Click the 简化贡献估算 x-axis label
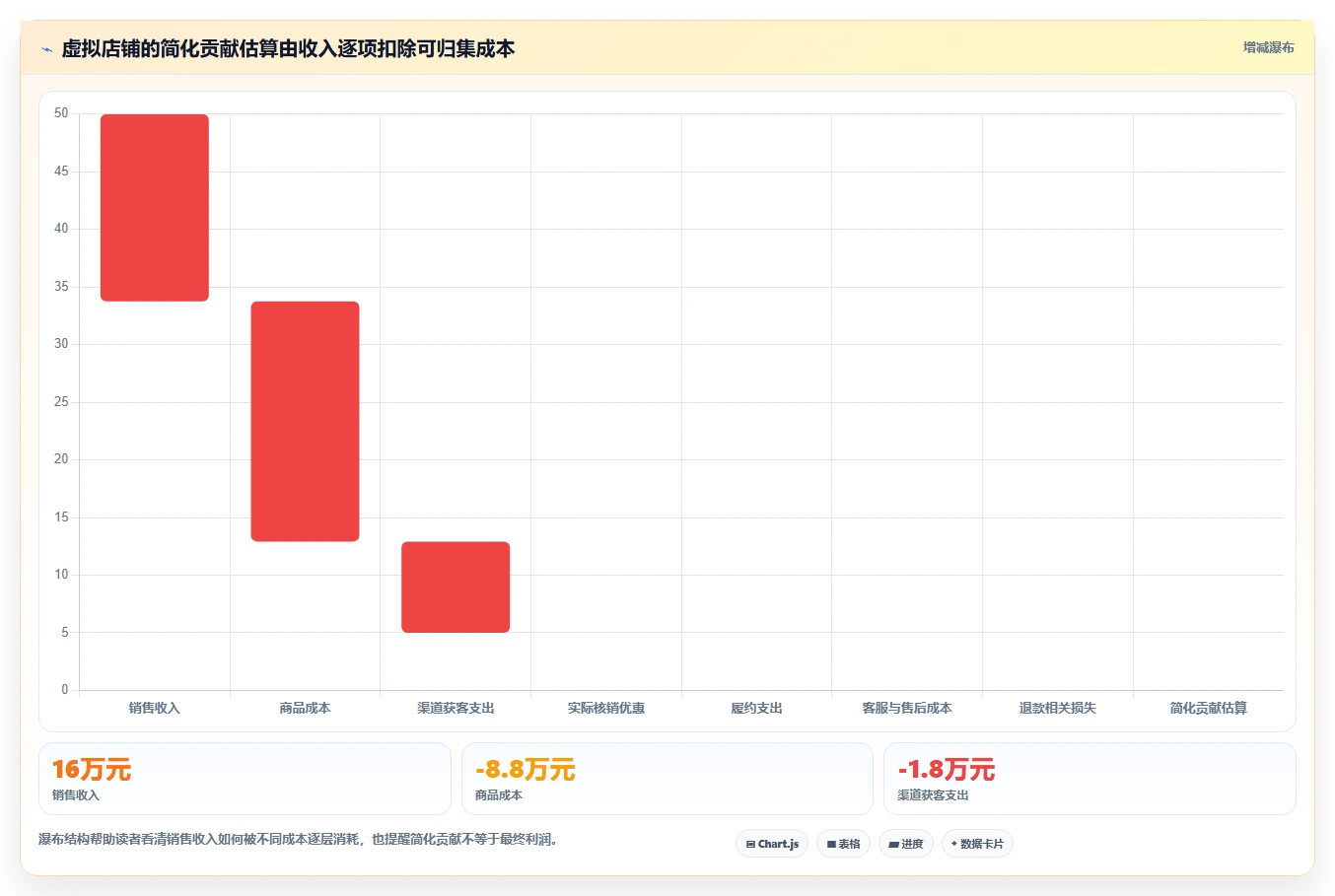The image size is (1335, 896). (1209, 708)
